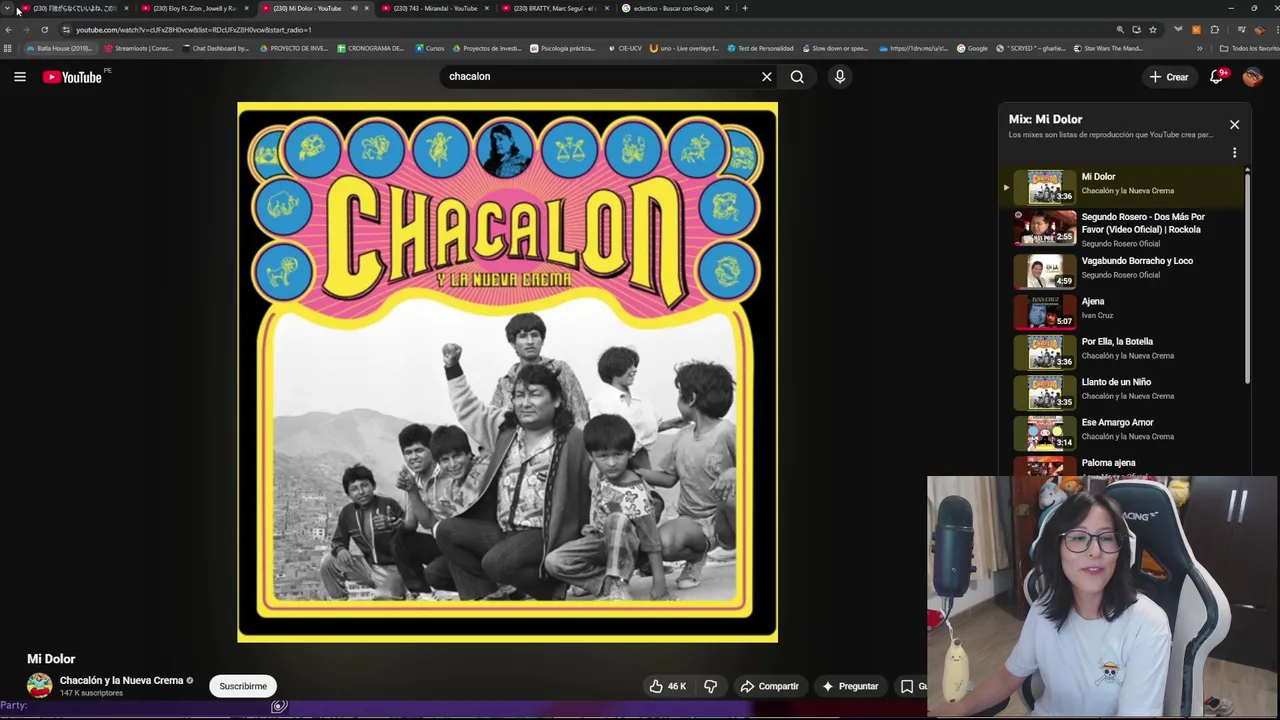Click the orange extension icon in the toolbar
Viewport: 1280px width, 720px height.
(x=1196, y=30)
